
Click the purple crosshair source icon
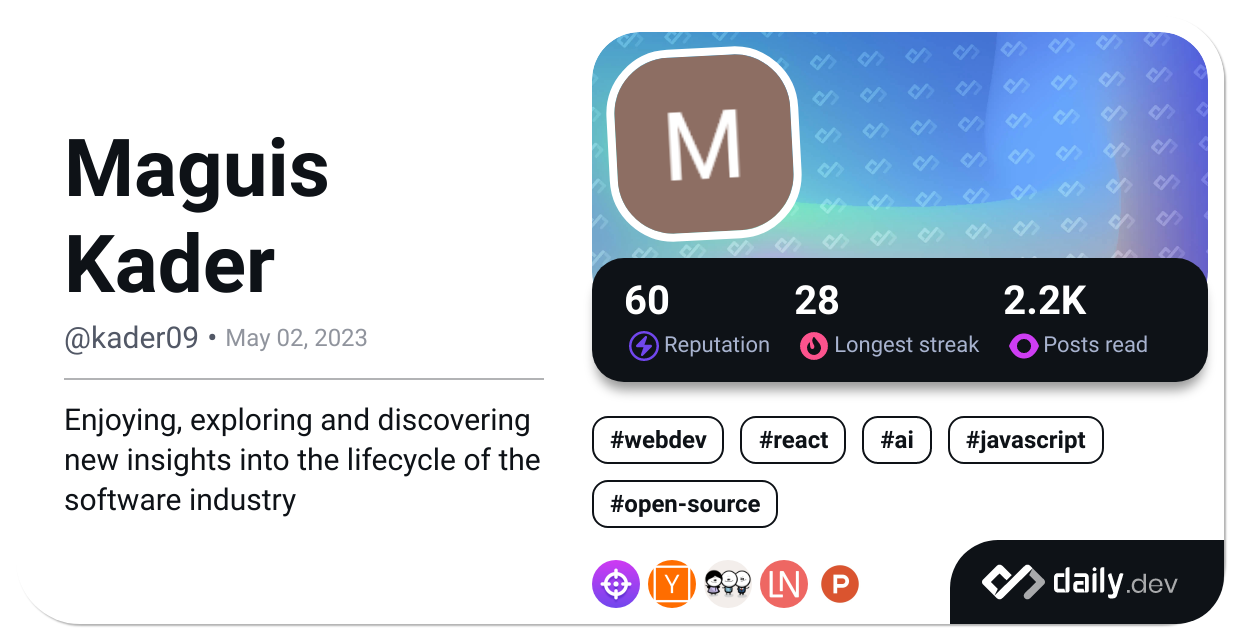pos(616,584)
